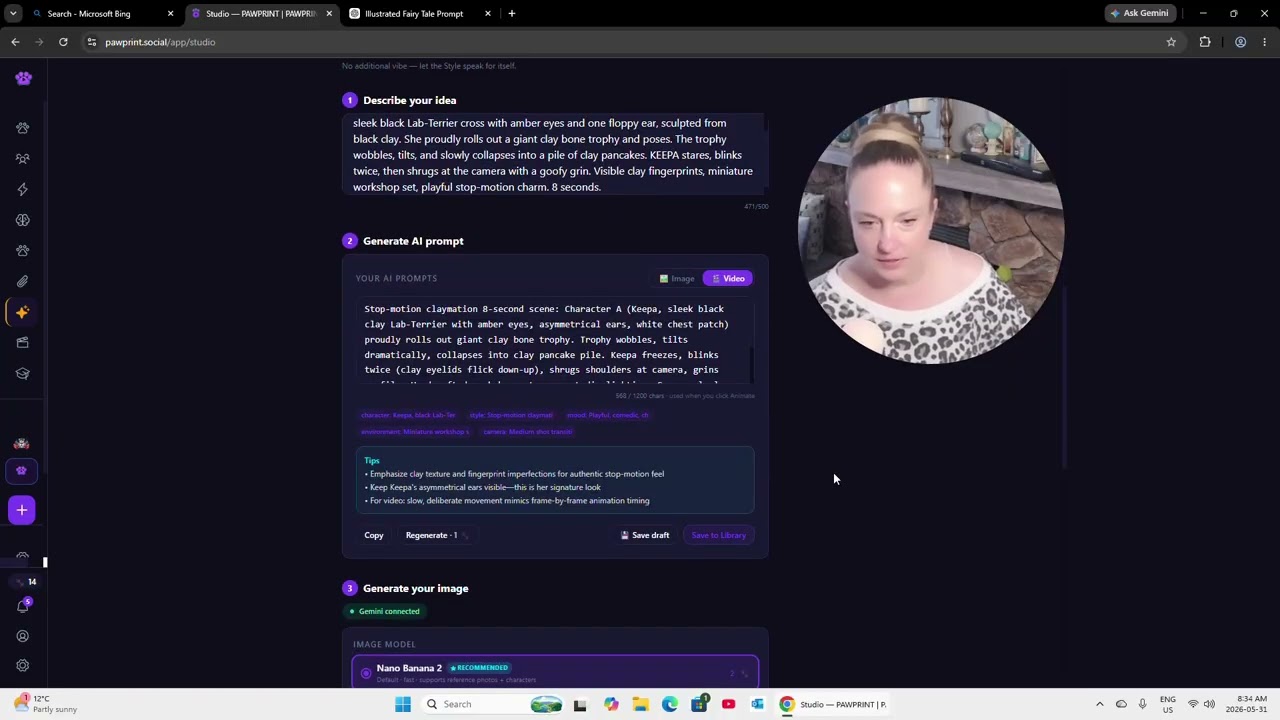Click the browser address bar URL

[x=160, y=42]
